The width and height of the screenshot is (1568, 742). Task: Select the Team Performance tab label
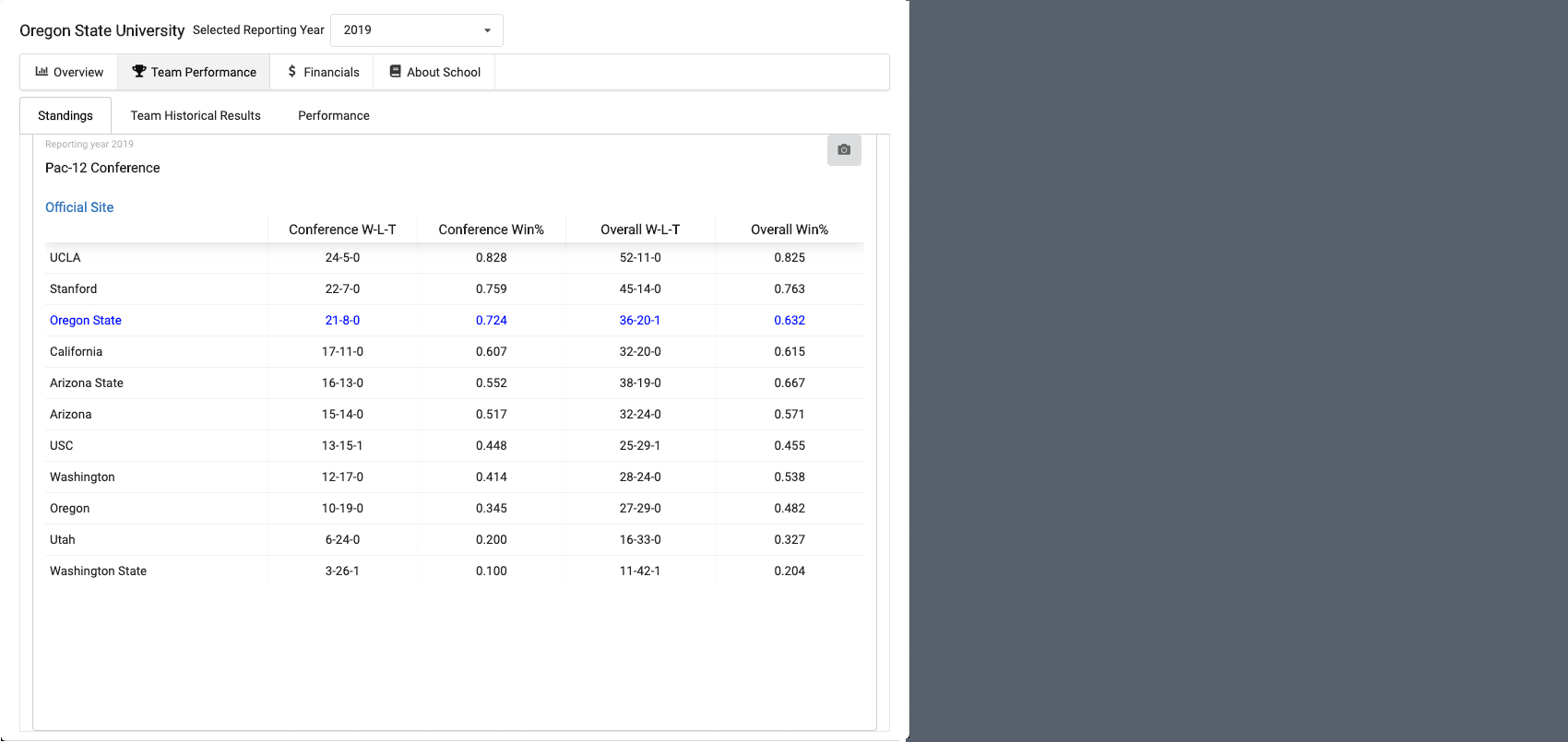point(204,72)
